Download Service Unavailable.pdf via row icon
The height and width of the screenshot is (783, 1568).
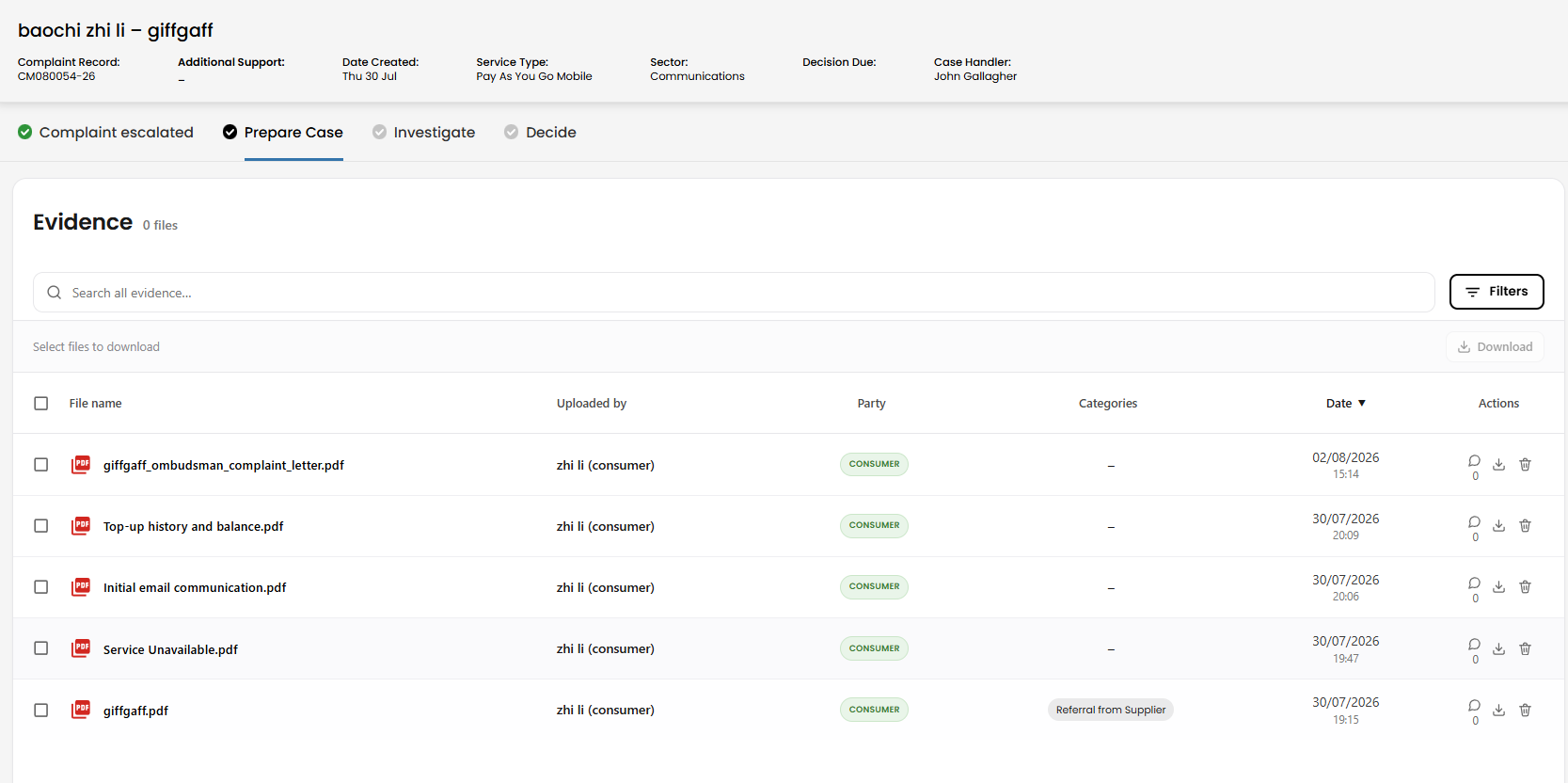[x=1499, y=649]
